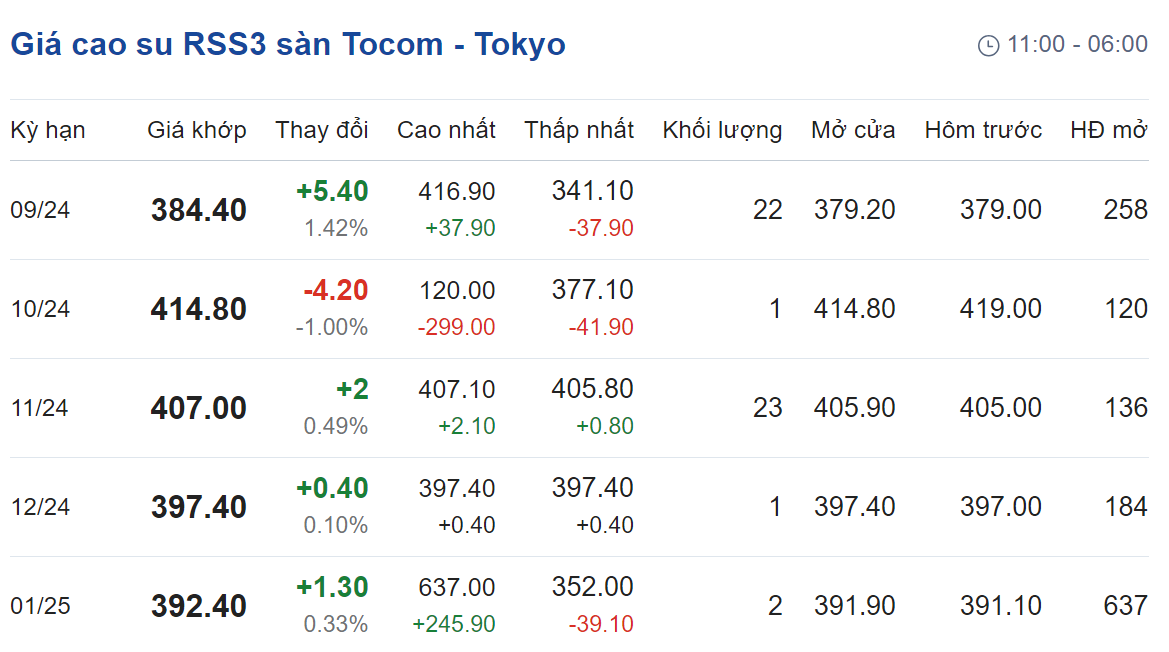This screenshot has width=1169, height=652.
Task: Select the Kỳ hạn column header
Action: [x=48, y=130]
